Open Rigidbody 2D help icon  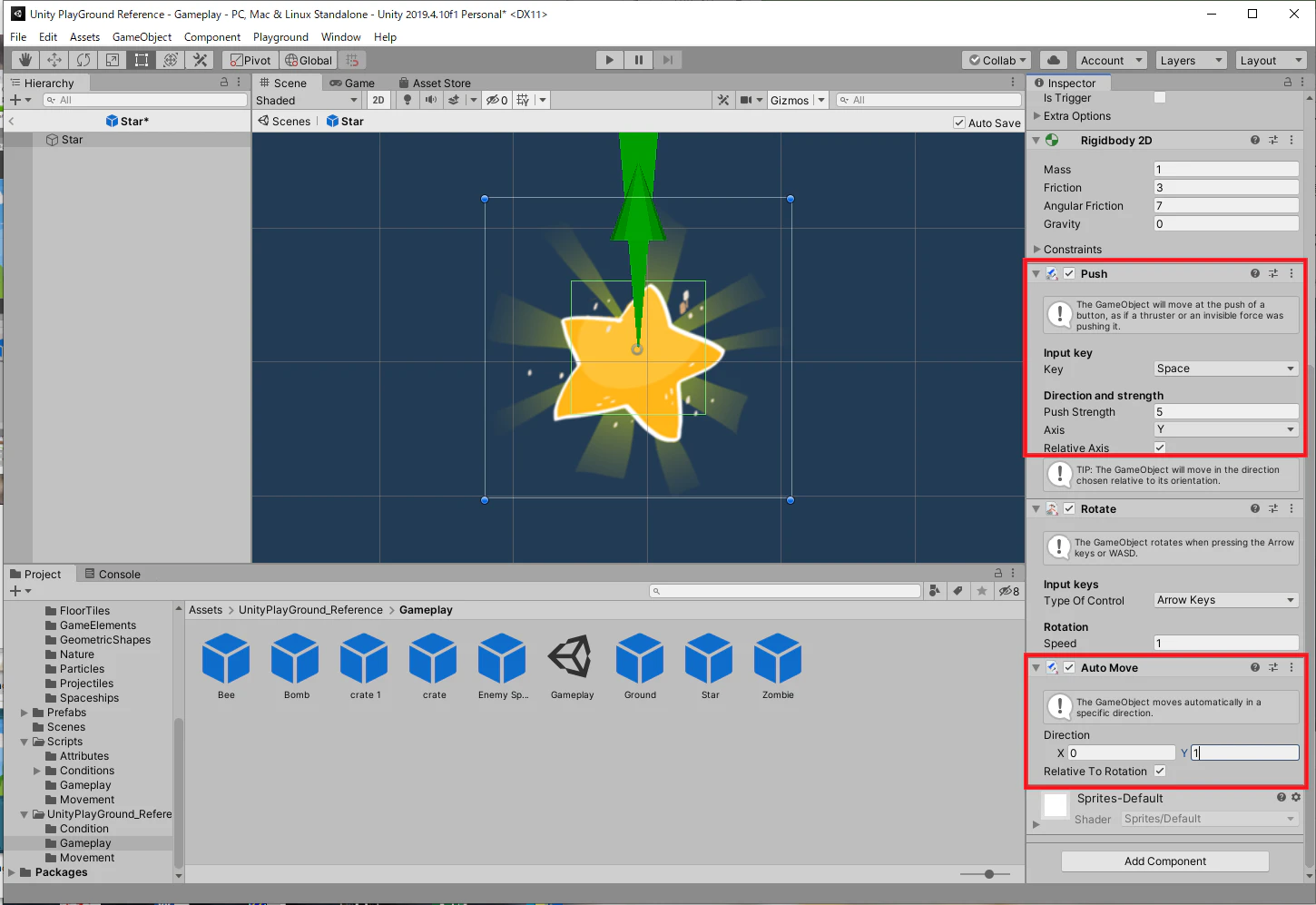[1254, 140]
